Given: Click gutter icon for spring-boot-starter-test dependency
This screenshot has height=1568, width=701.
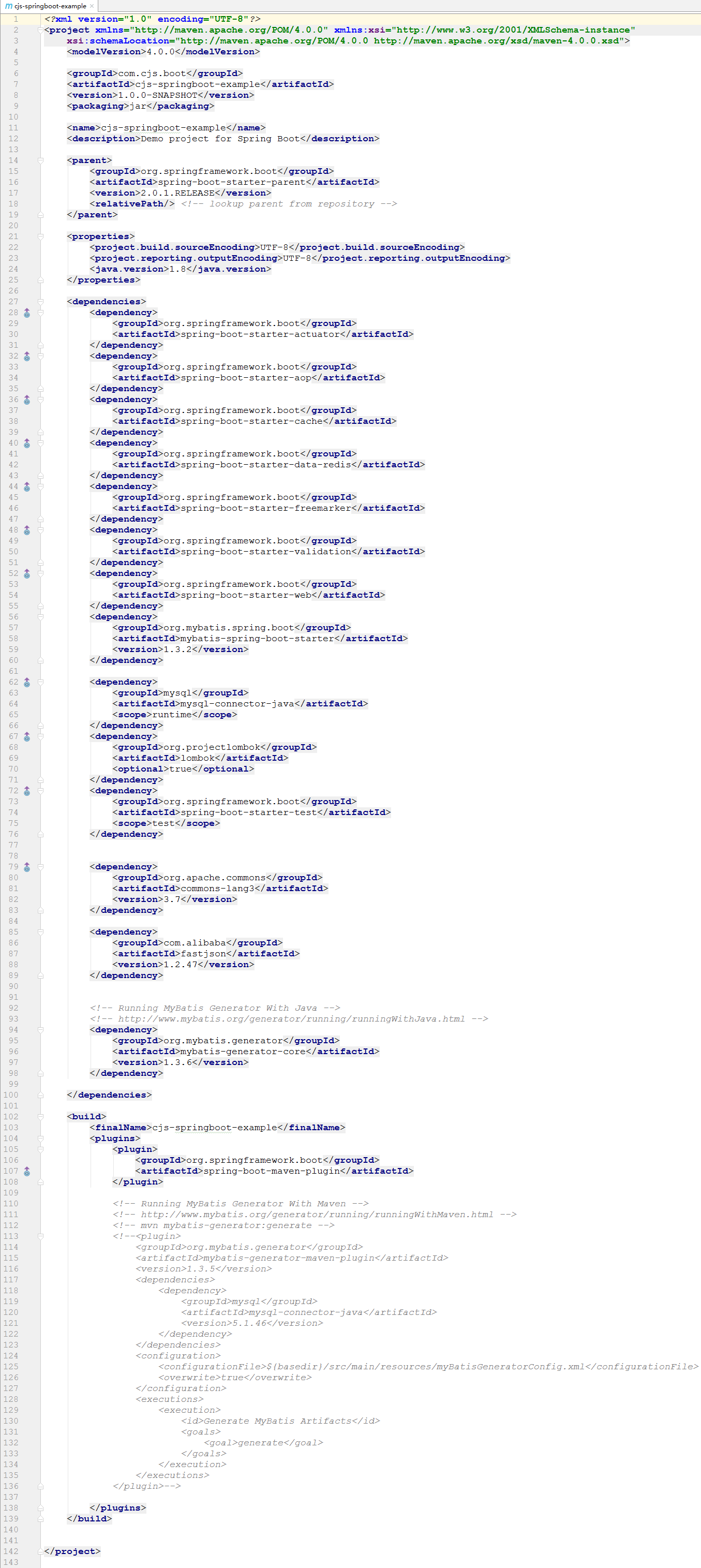Looking at the screenshot, I should click(27, 791).
